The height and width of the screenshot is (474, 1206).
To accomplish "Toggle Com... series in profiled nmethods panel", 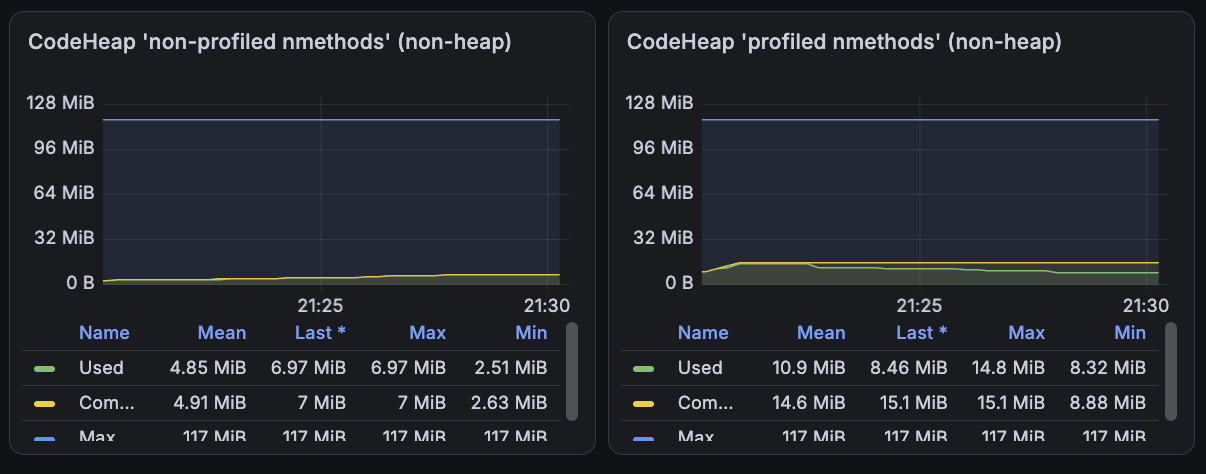I will [x=706, y=404].
